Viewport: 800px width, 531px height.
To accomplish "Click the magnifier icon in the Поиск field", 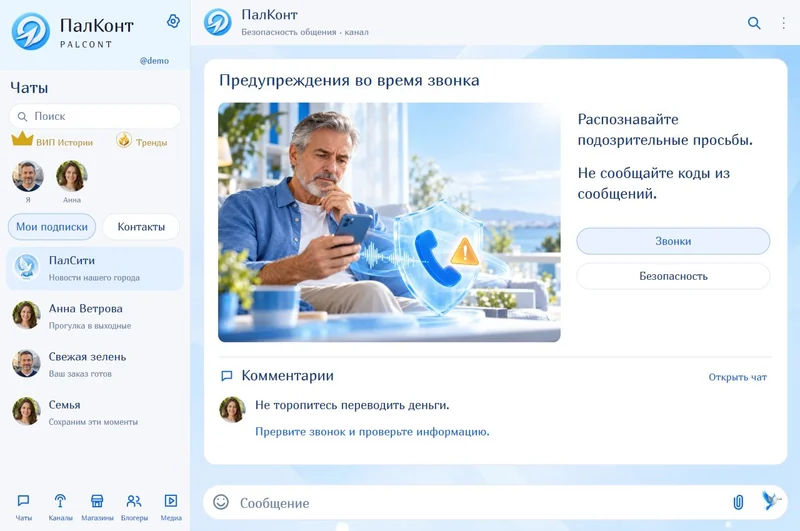I will click(x=22, y=117).
